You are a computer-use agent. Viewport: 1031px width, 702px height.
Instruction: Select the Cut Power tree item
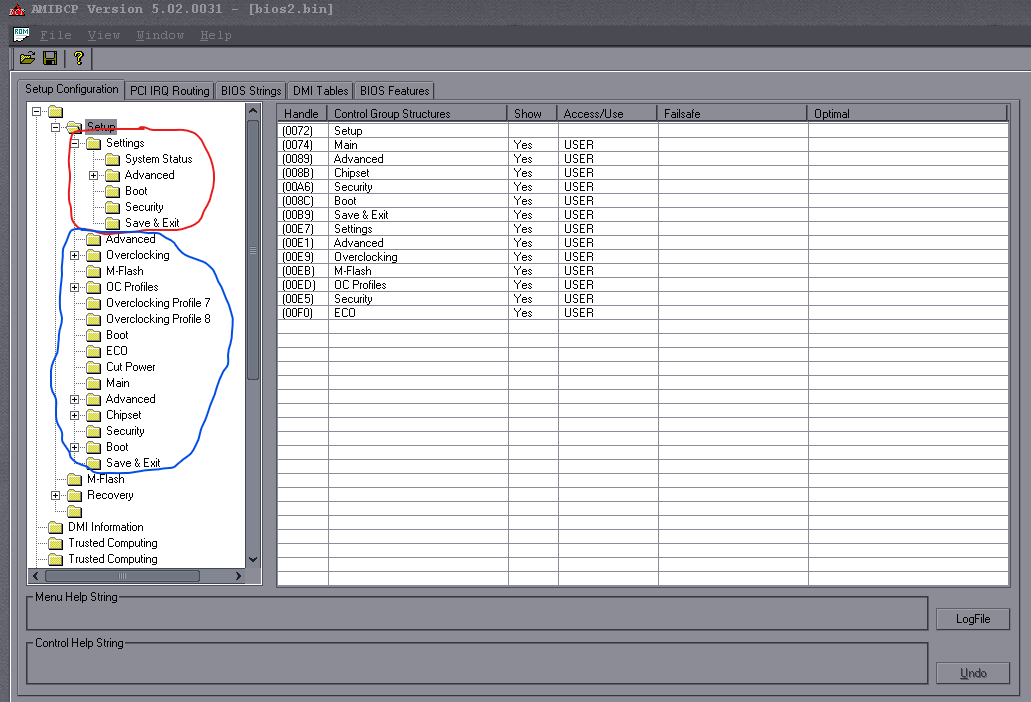(131, 367)
